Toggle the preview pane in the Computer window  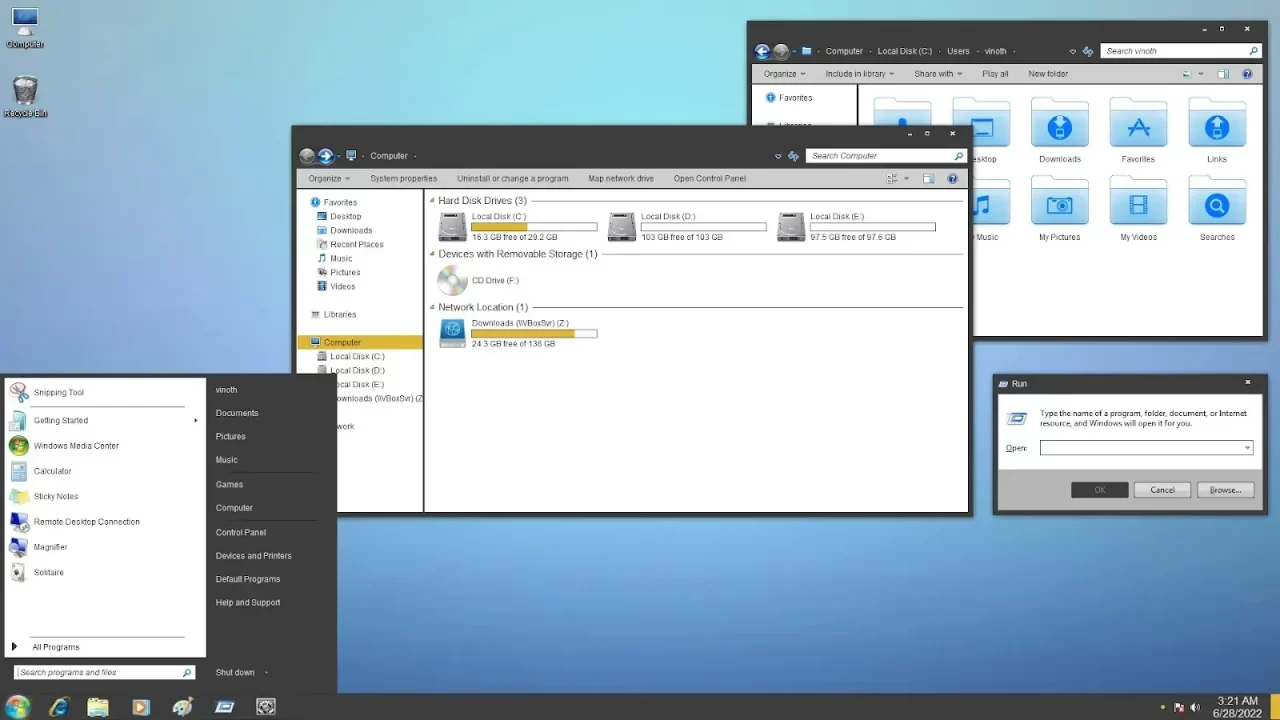click(928, 179)
